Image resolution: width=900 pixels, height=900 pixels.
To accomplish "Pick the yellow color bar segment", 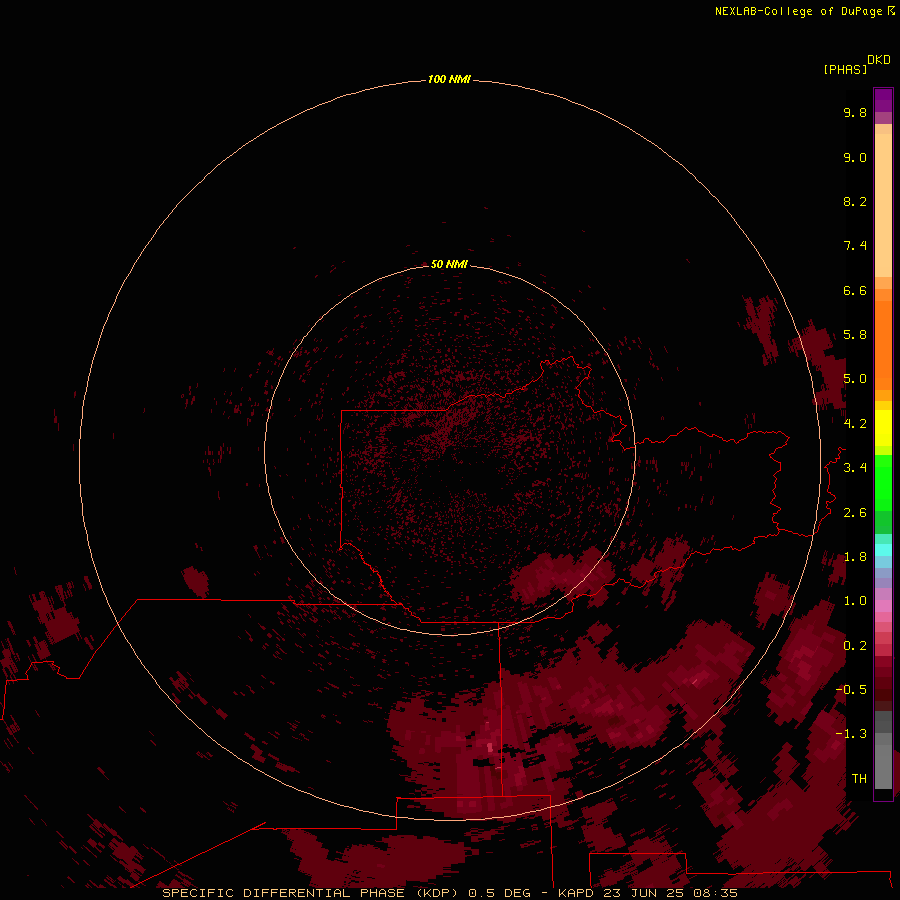I will 883,428.
